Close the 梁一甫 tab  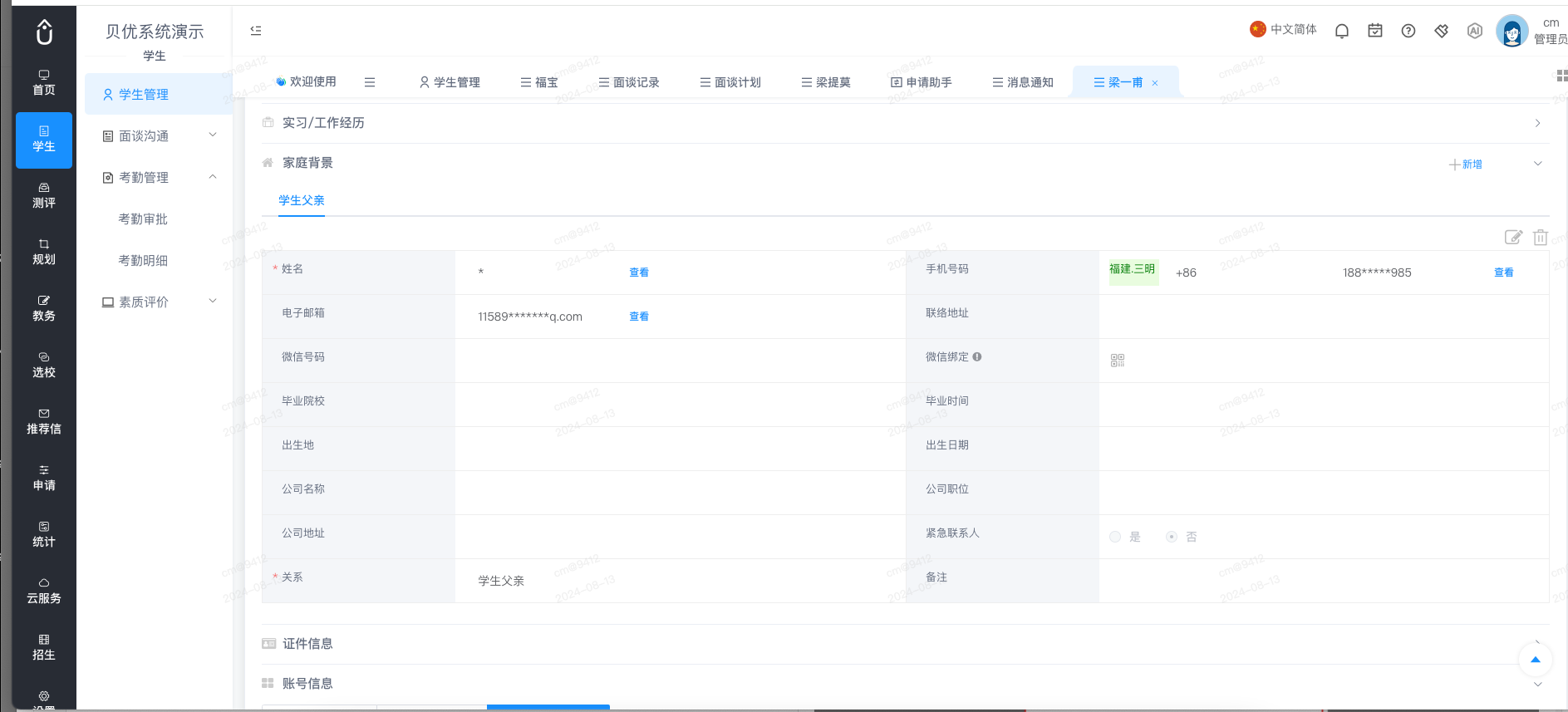pyautogui.click(x=1155, y=83)
